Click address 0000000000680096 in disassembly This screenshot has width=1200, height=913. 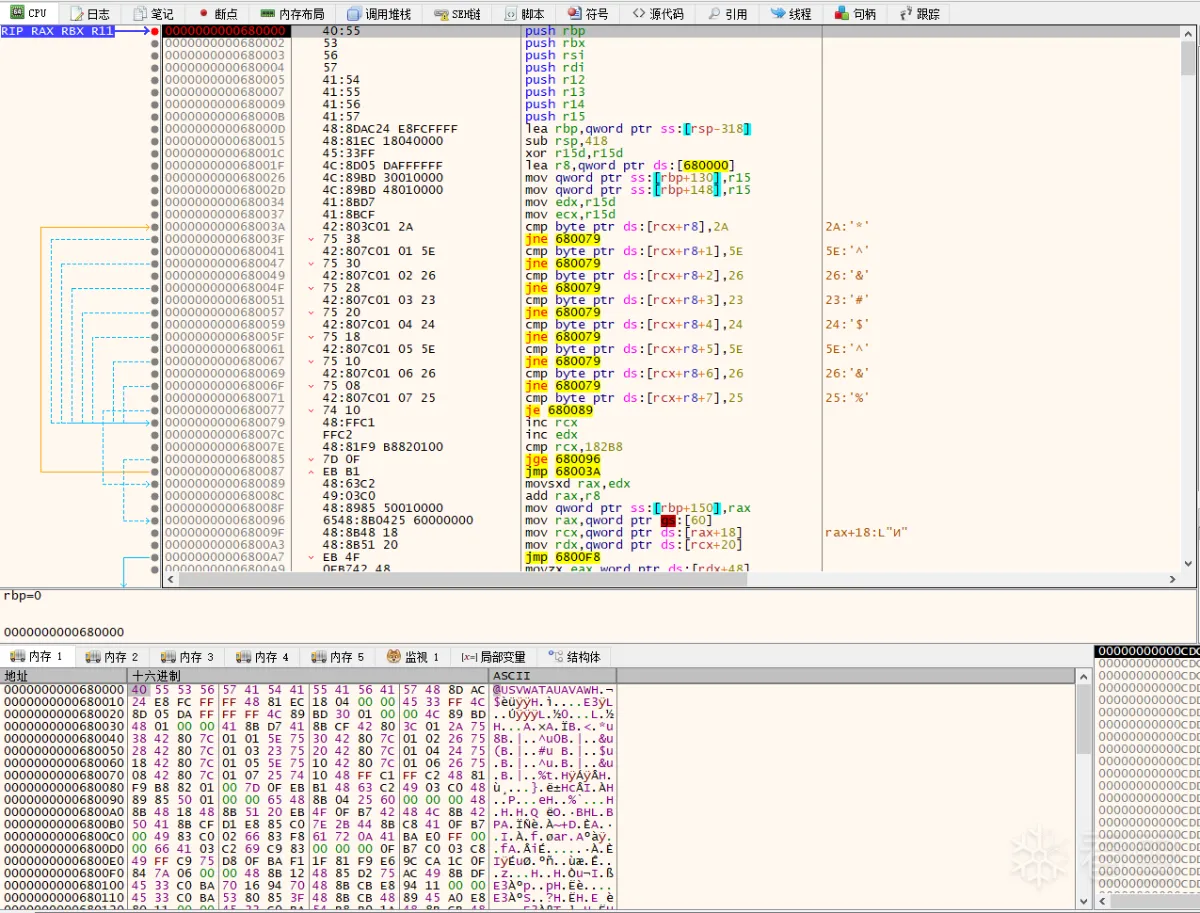pos(224,520)
